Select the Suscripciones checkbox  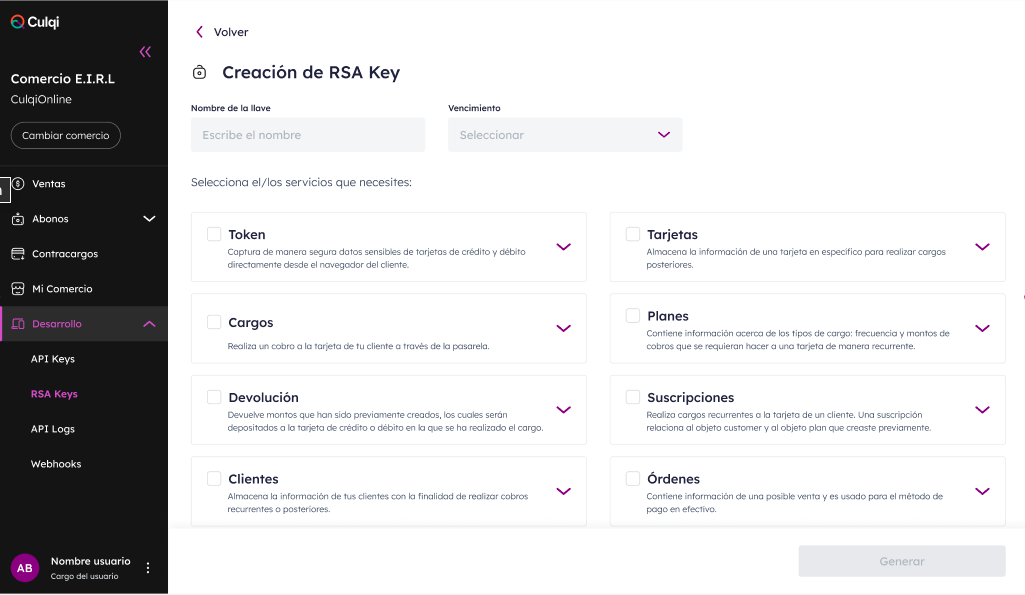pyautogui.click(x=633, y=397)
